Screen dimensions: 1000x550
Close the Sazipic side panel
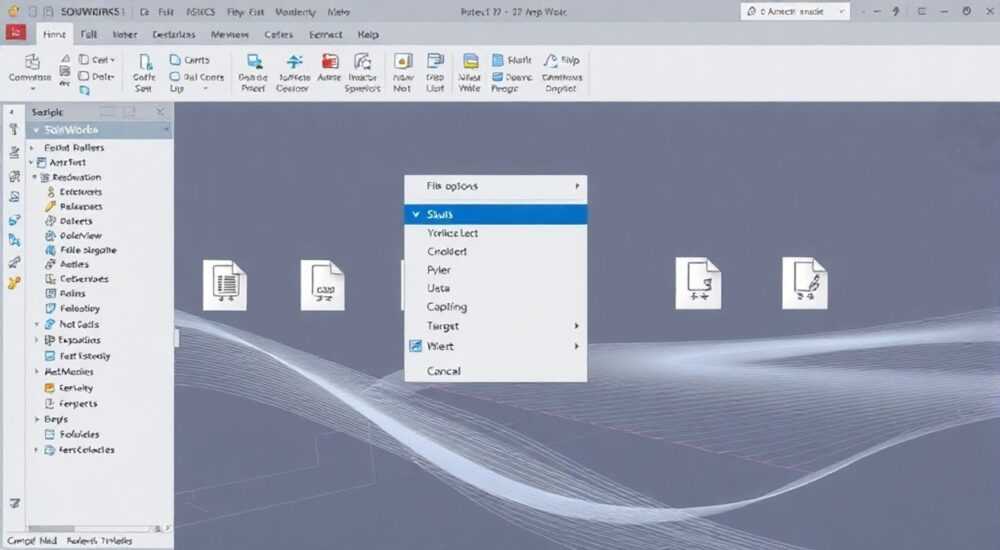point(160,112)
